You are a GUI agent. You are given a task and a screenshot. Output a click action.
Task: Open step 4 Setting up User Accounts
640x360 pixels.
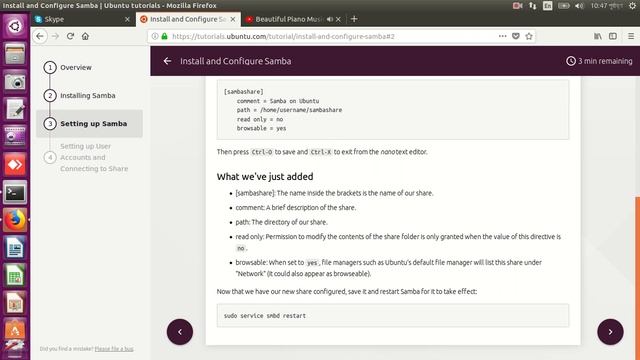pos(94,157)
